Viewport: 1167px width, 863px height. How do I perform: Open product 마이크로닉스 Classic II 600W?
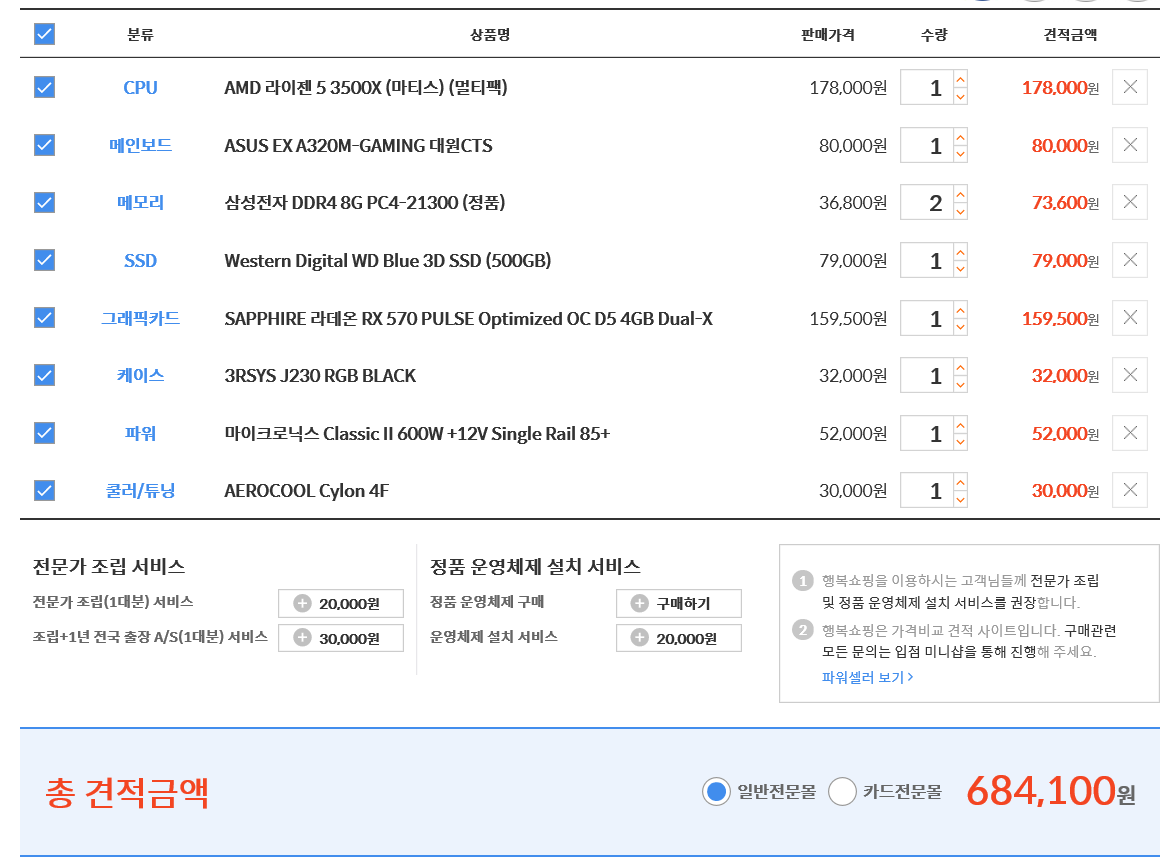pyautogui.click(x=417, y=433)
